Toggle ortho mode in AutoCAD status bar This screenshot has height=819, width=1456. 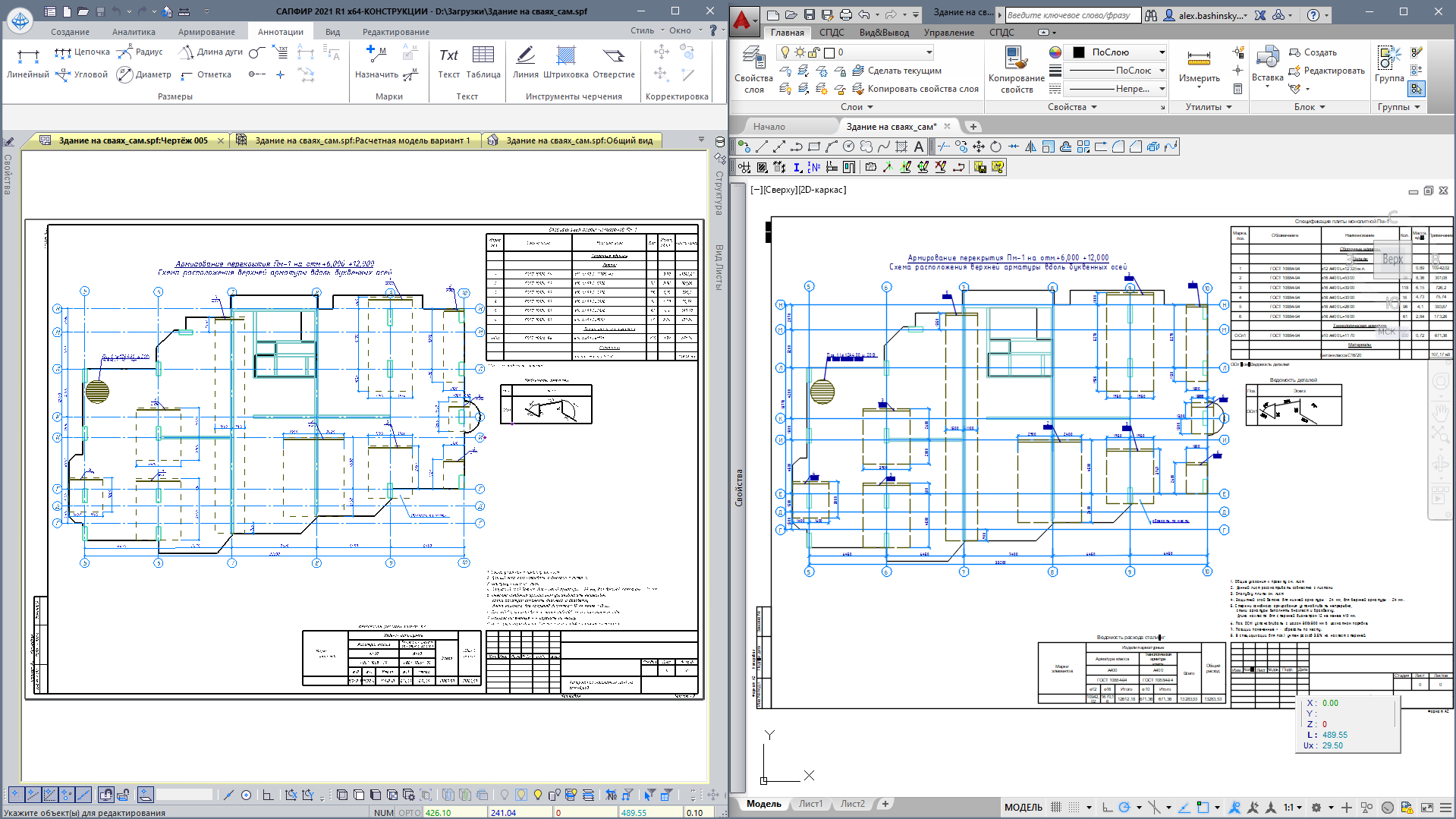click(x=1107, y=807)
